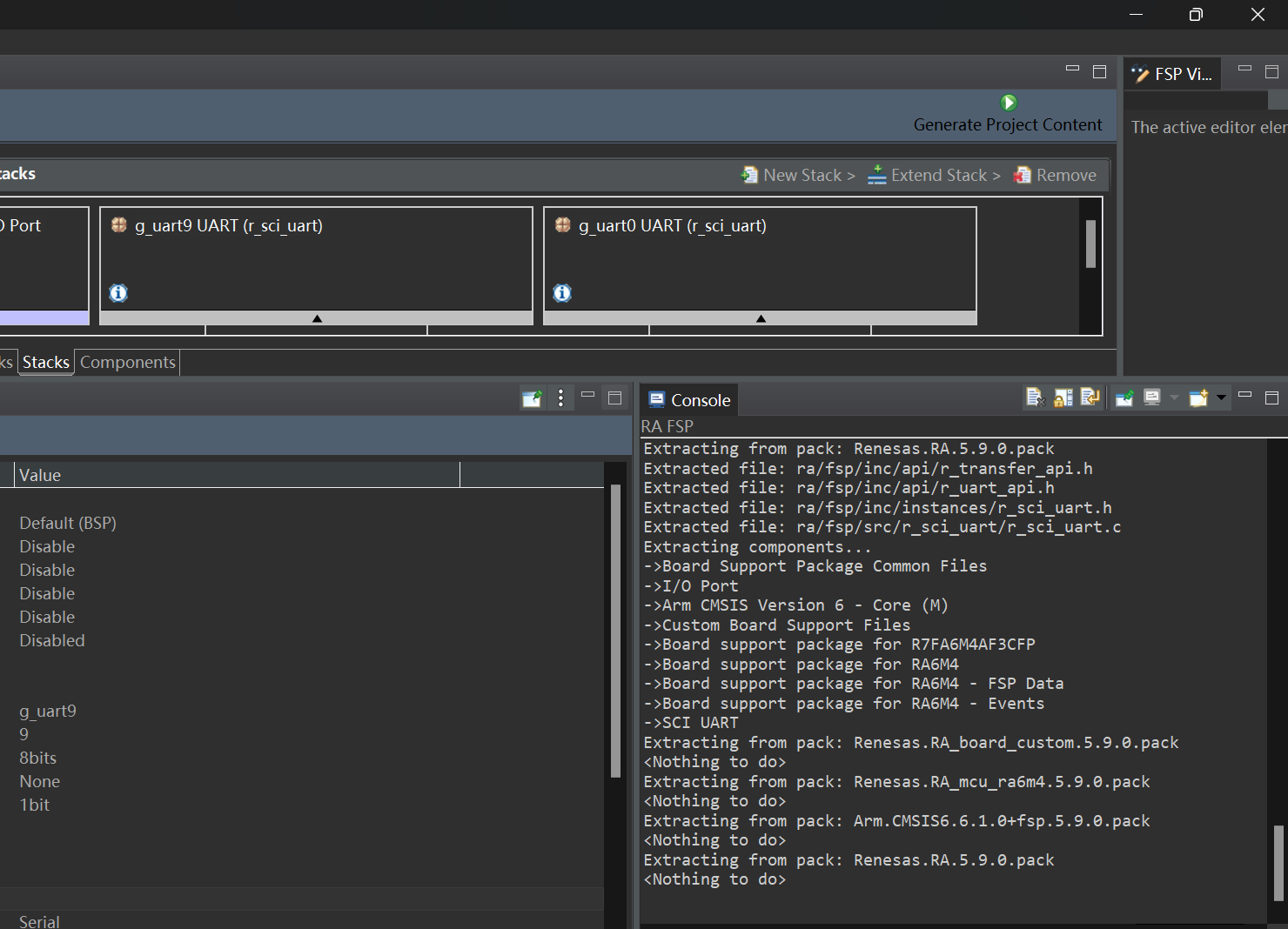Viewport: 1288px width, 929px height.
Task: Maximize the Console panel
Action: point(1271,398)
